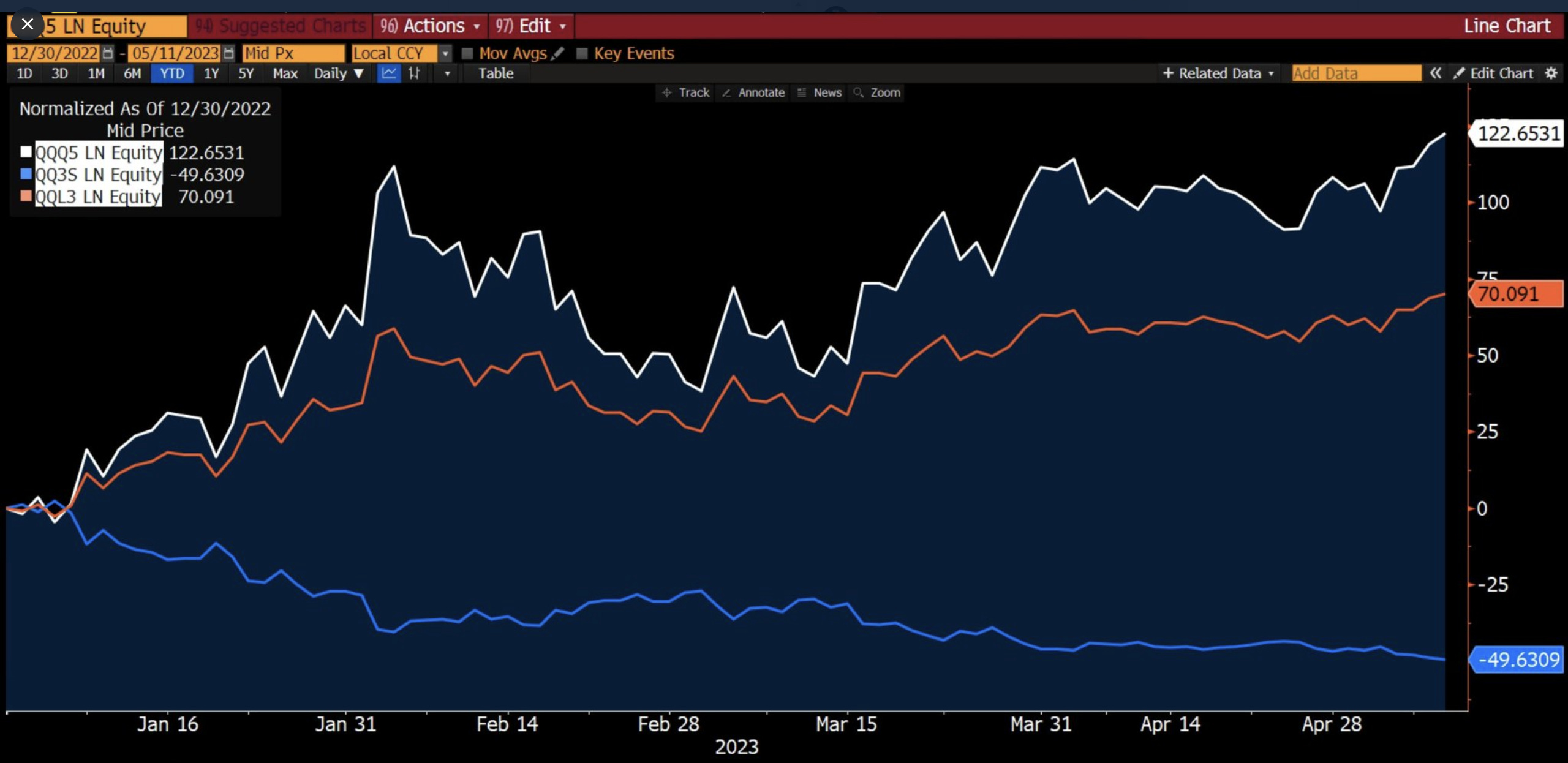Click the end date field 05/11/2023
The width and height of the screenshot is (1568, 763).
tap(175, 53)
